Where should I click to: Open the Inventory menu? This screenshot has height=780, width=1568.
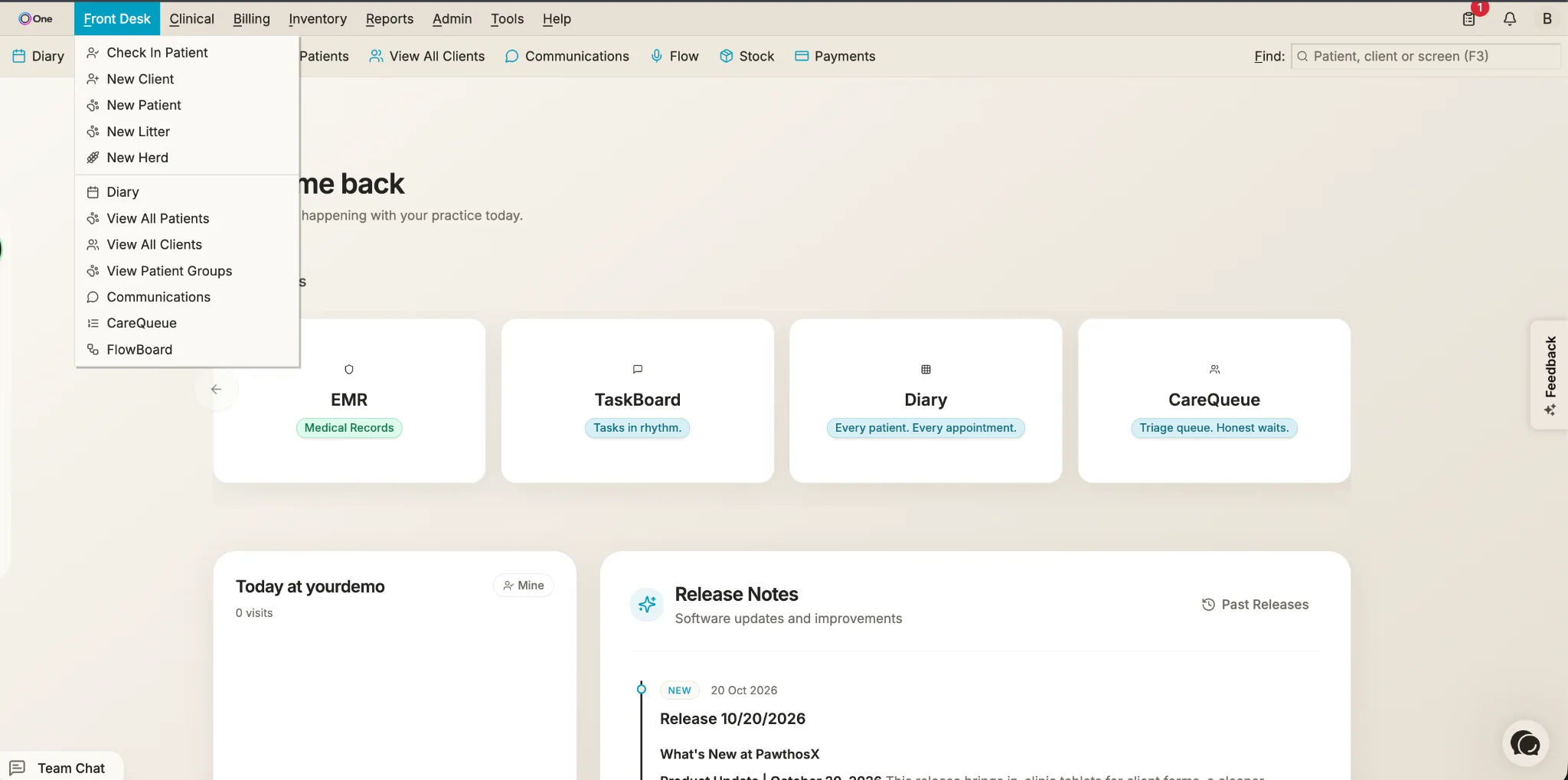click(x=318, y=18)
